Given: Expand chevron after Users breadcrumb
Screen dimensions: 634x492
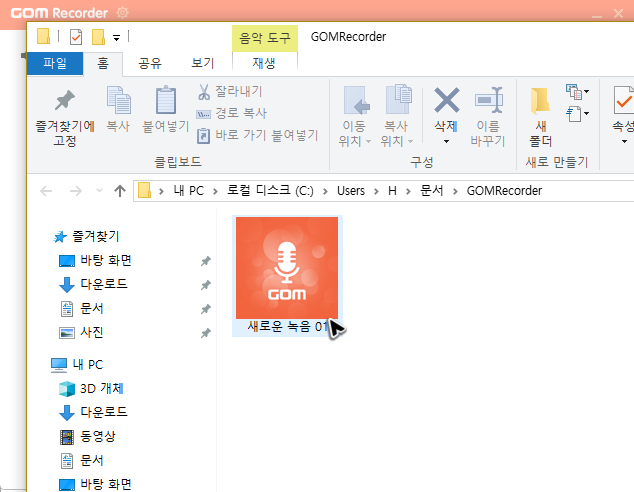Looking at the screenshot, I should tap(376, 191).
